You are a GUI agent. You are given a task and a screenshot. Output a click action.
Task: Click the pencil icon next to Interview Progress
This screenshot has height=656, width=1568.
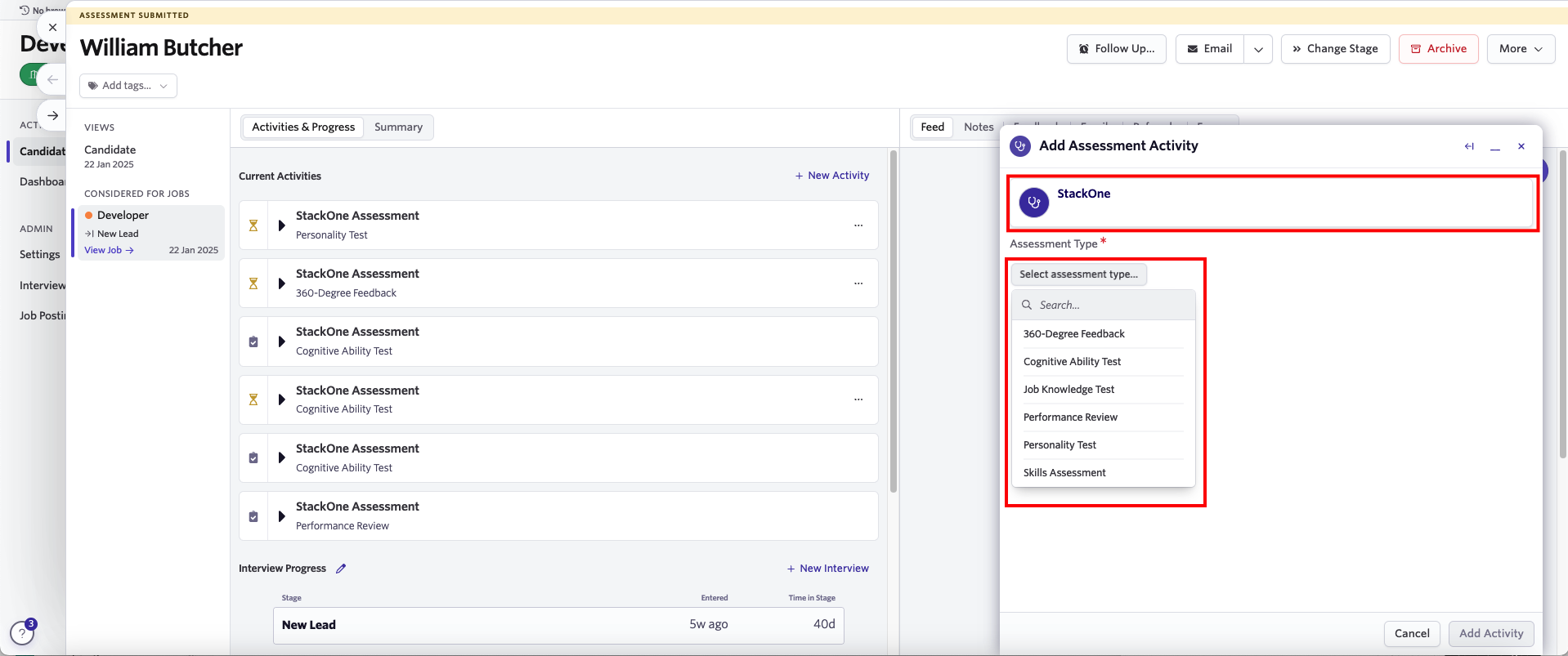pyautogui.click(x=341, y=569)
